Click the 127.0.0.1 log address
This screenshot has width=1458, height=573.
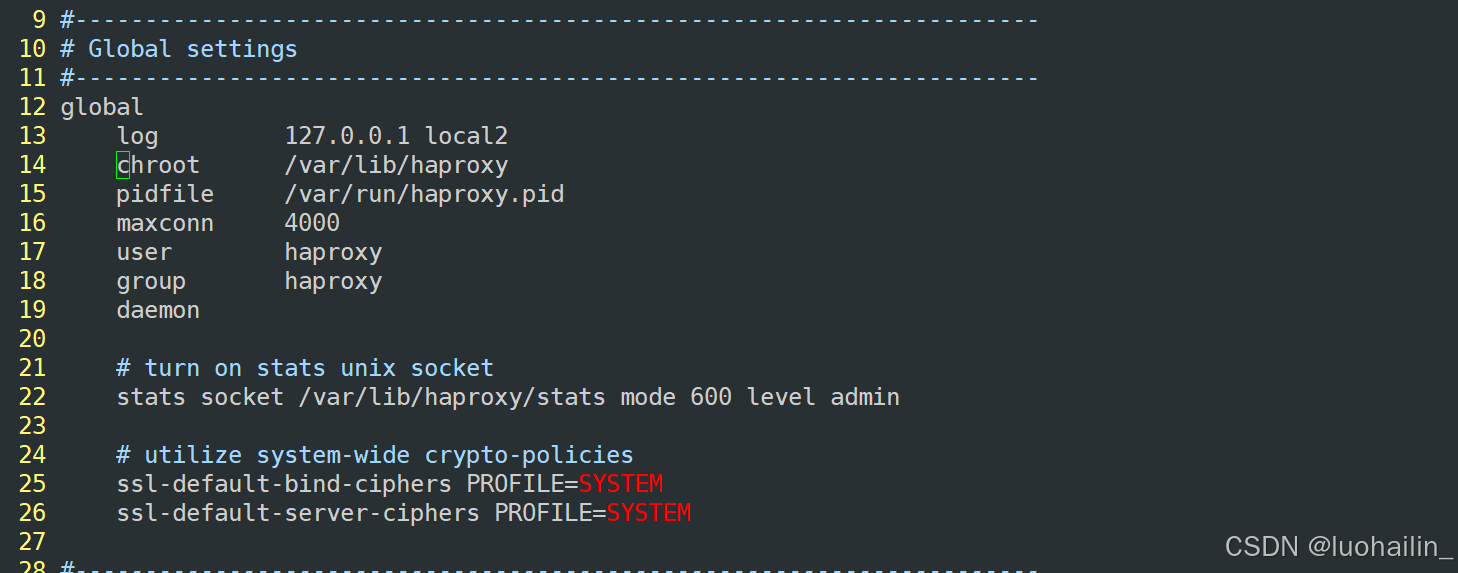(347, 136)
